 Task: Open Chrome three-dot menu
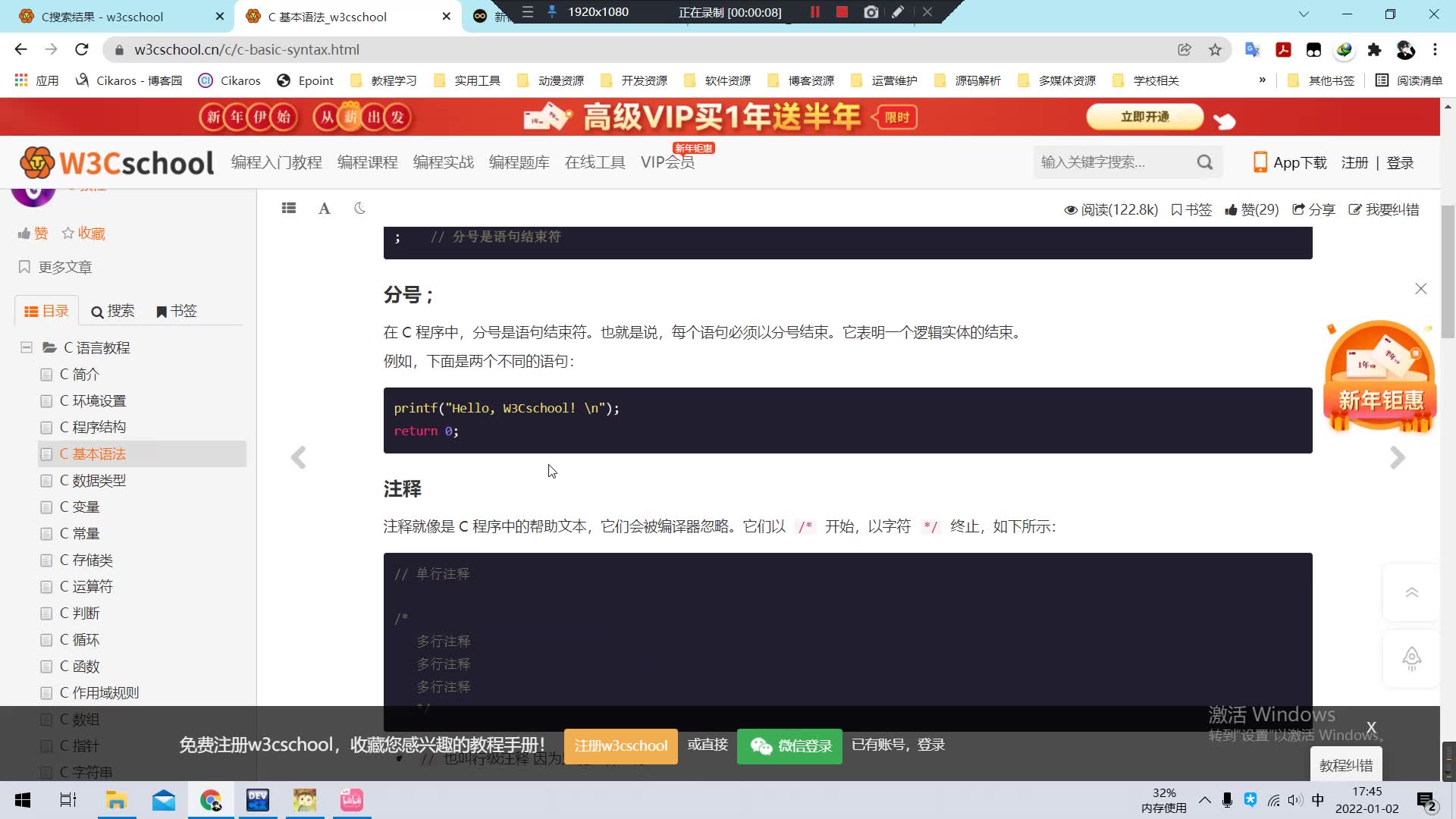point(1435,49)
